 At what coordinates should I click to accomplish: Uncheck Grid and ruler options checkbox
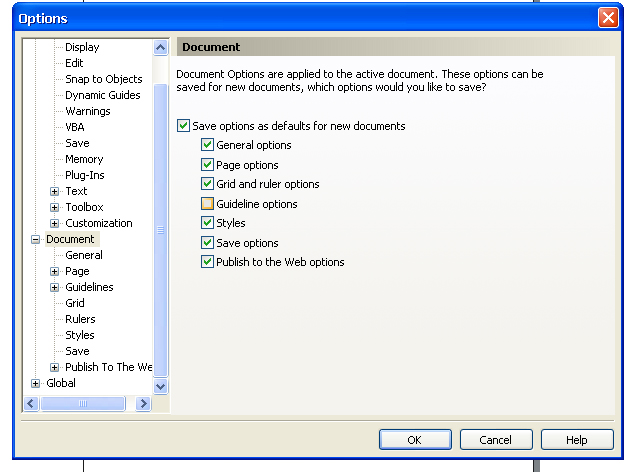click(207, 184)
